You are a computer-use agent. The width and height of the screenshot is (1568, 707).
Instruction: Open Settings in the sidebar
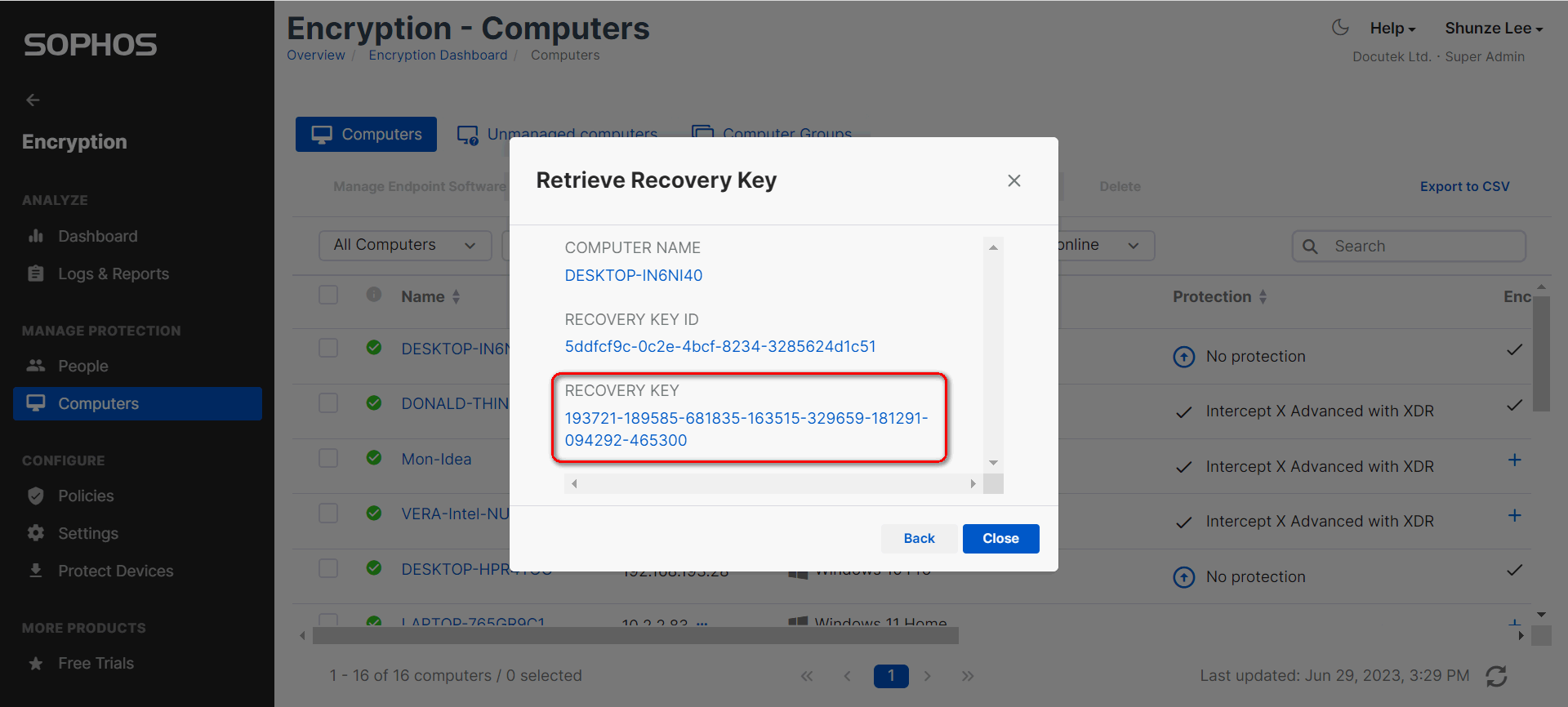point(88,533)
